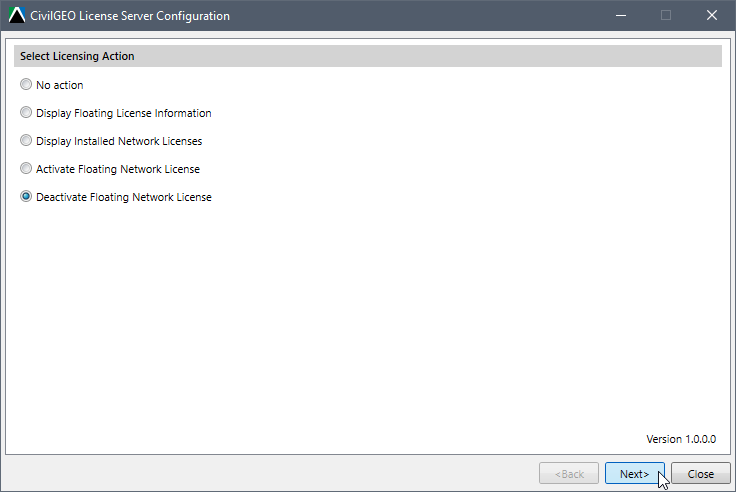Click the Next> button

635,474
